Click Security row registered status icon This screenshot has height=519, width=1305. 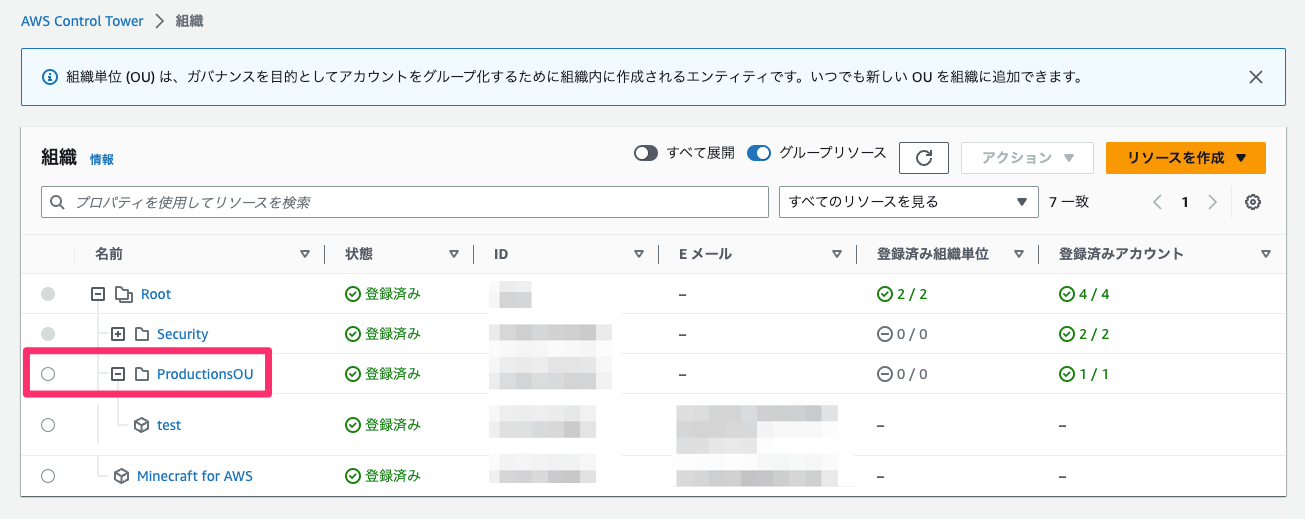click(352, 334)
